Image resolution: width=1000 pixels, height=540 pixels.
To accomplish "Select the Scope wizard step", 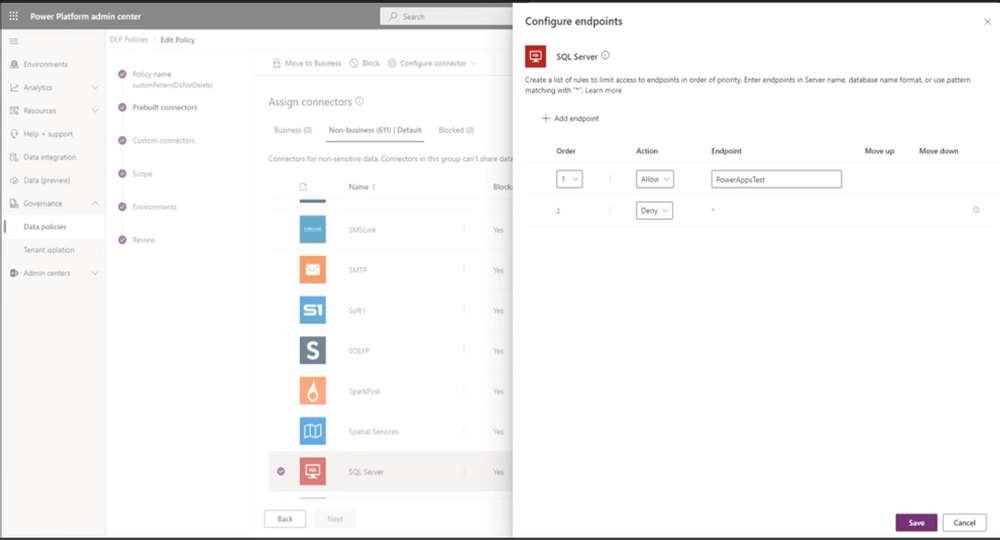I will (142, 173).
